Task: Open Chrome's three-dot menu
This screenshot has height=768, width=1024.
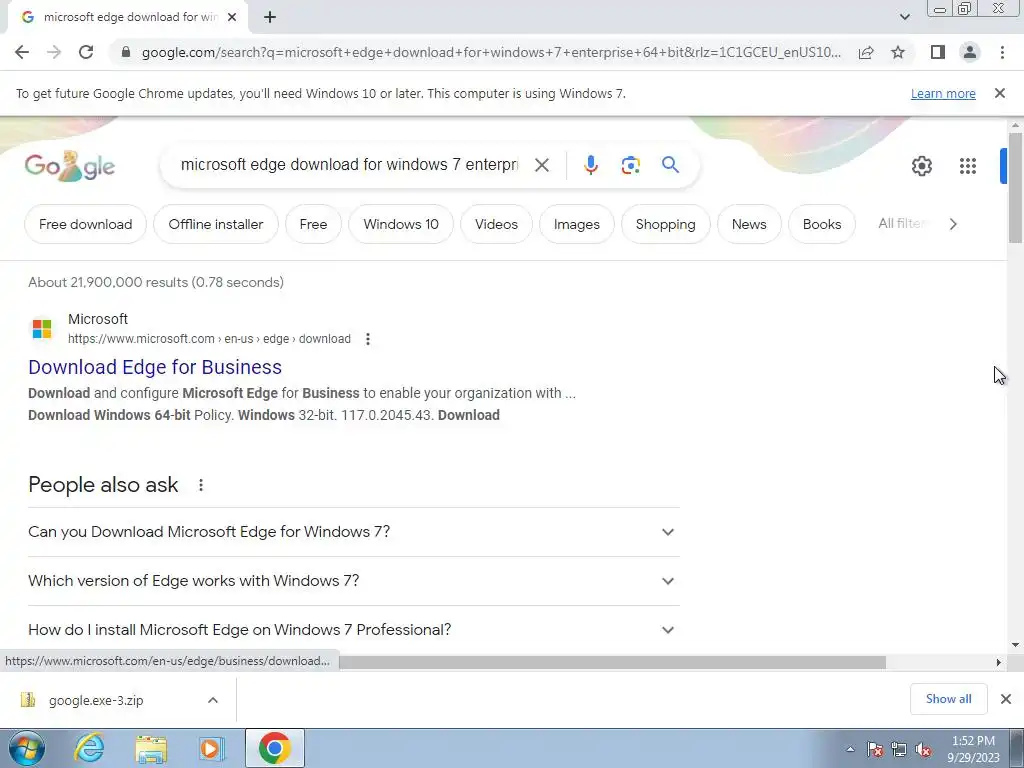Action: pyautogui.click(x=1002, y=52)
